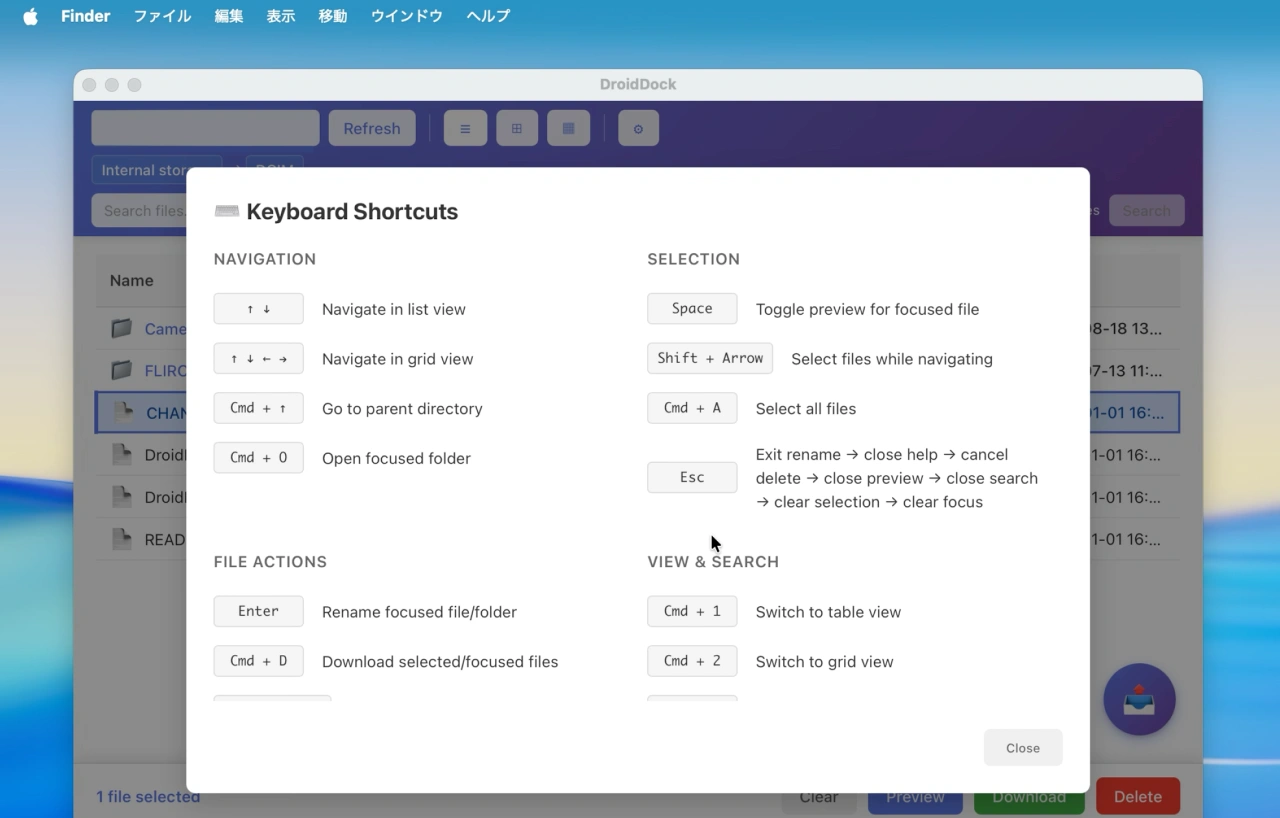The image size is (1280, 818).
Task: Open the Apple menu
Action: (x=30, y=16)
